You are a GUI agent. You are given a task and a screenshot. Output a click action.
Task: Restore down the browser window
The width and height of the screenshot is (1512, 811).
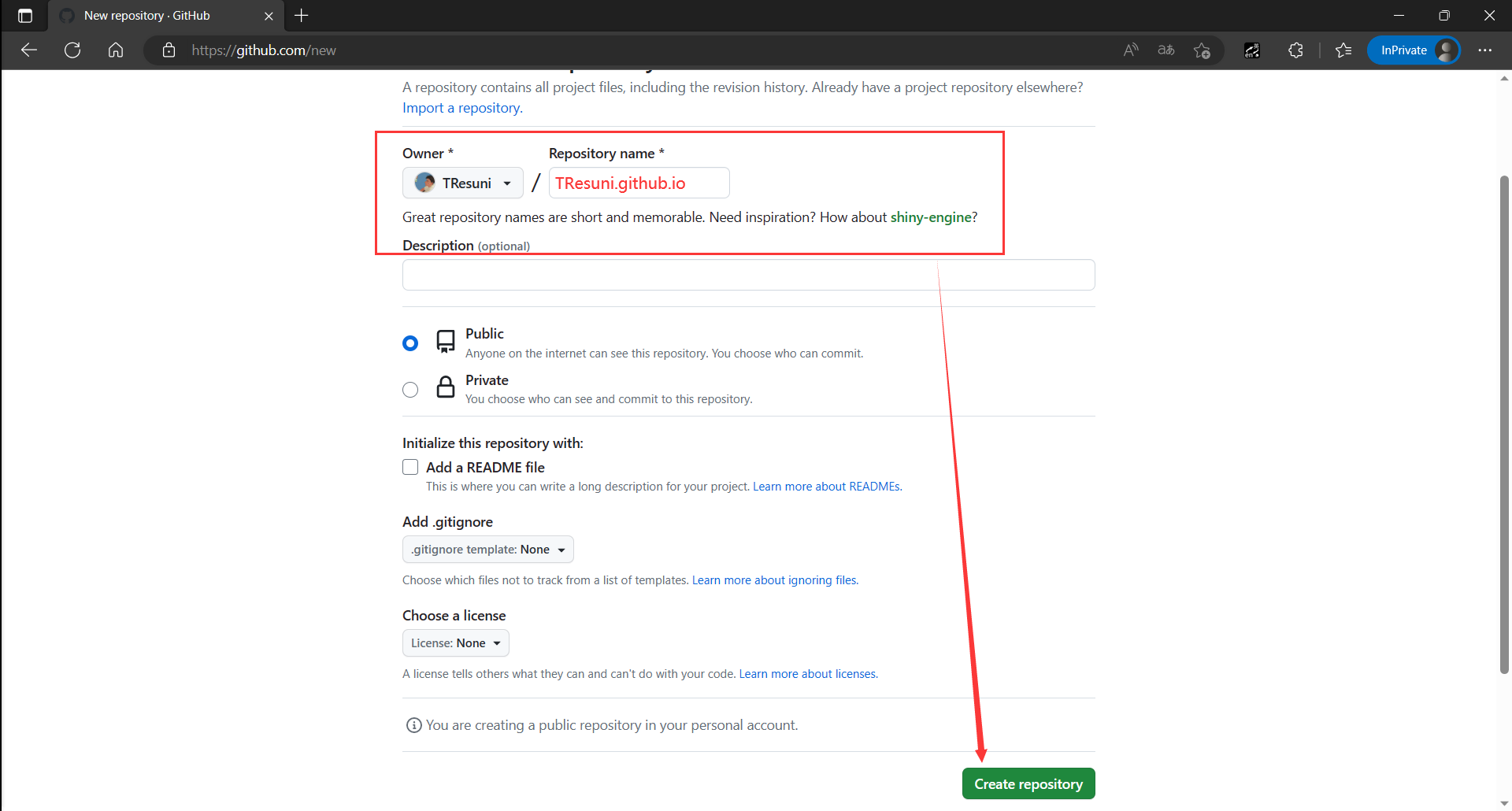(x=1444, y=16)
